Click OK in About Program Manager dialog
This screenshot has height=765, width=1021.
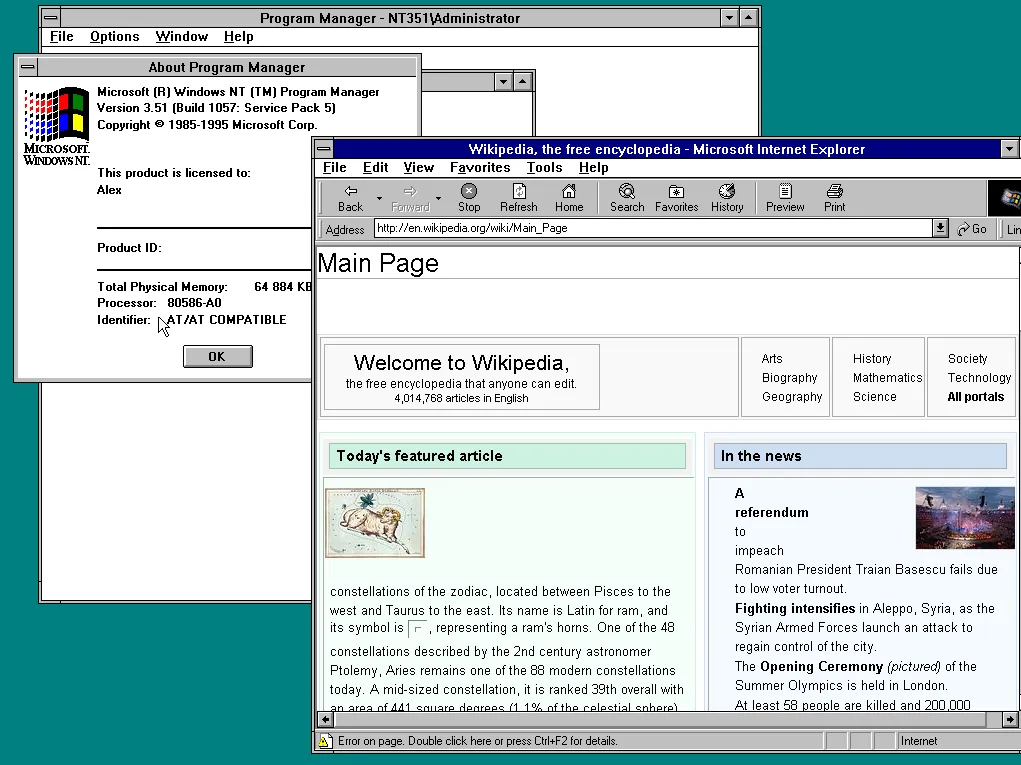[x=217, y=357]
